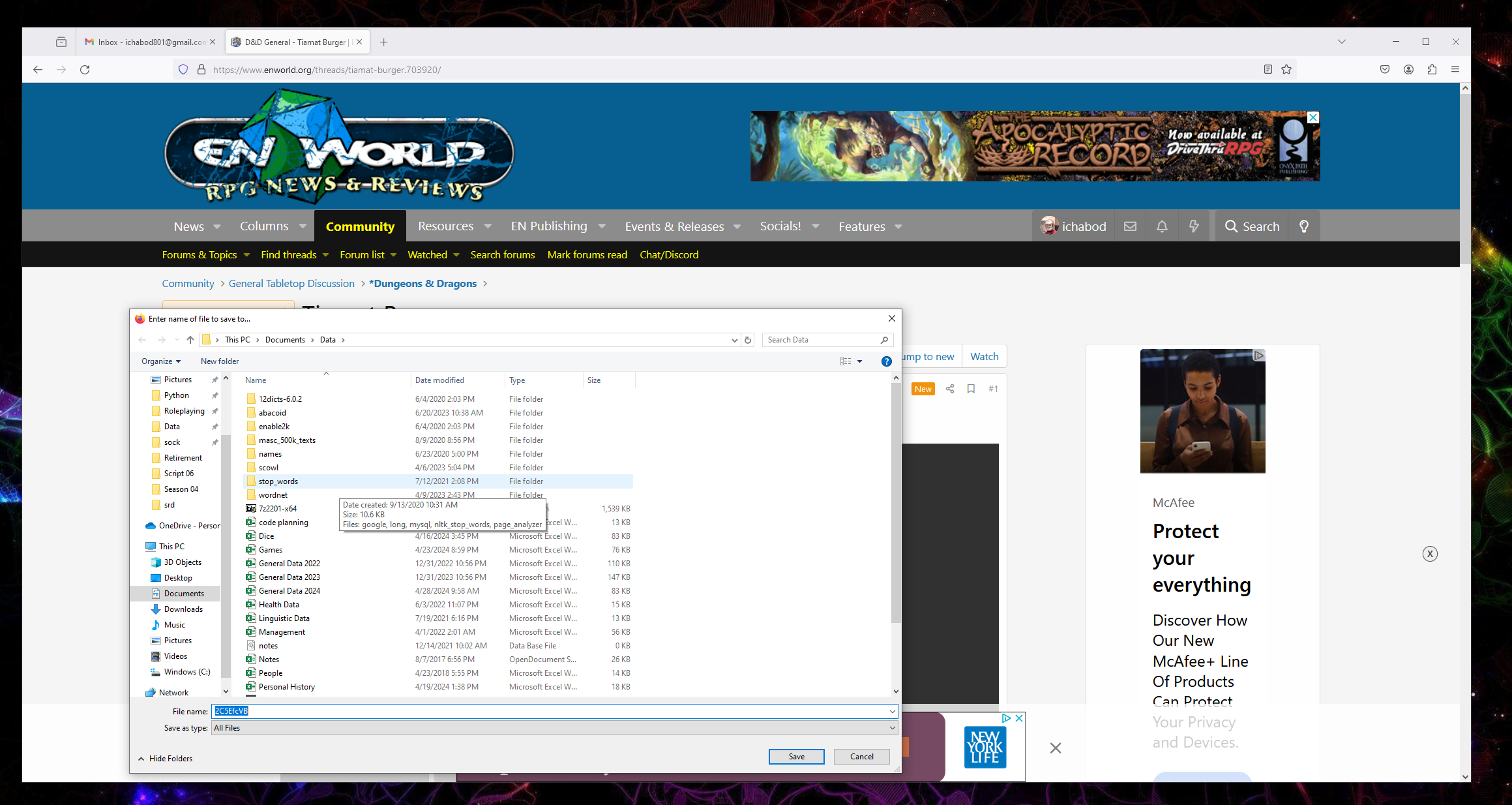
Task: Open the change view dropdown arrow
Action: tap(860, 361)
